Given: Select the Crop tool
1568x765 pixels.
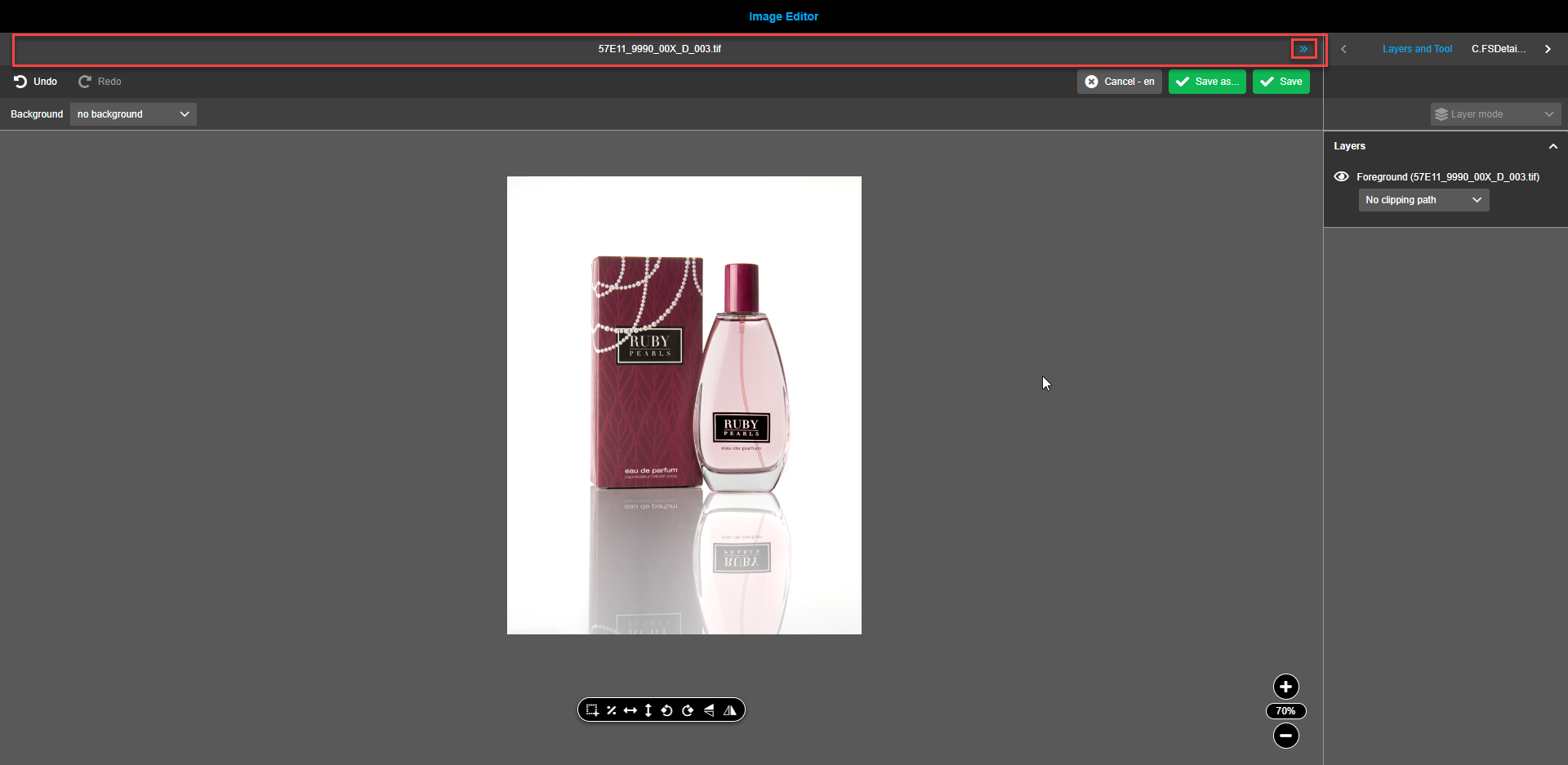Looking at the screenshot, I should (592, 710).
